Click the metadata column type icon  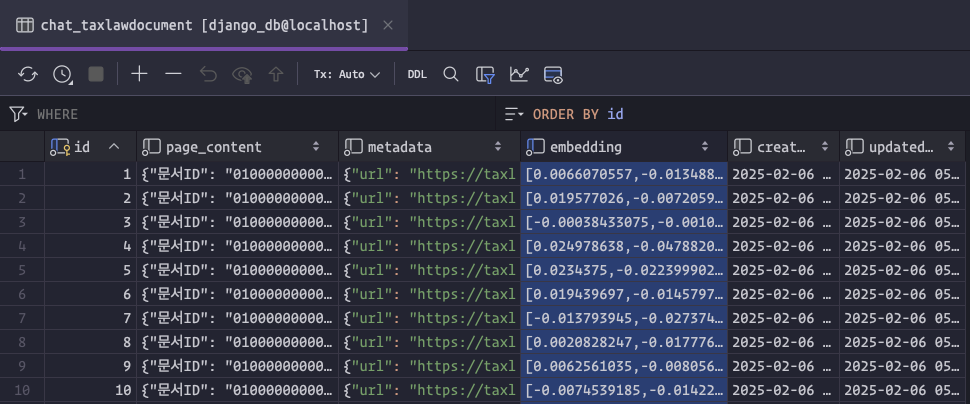tap(353, 147)
